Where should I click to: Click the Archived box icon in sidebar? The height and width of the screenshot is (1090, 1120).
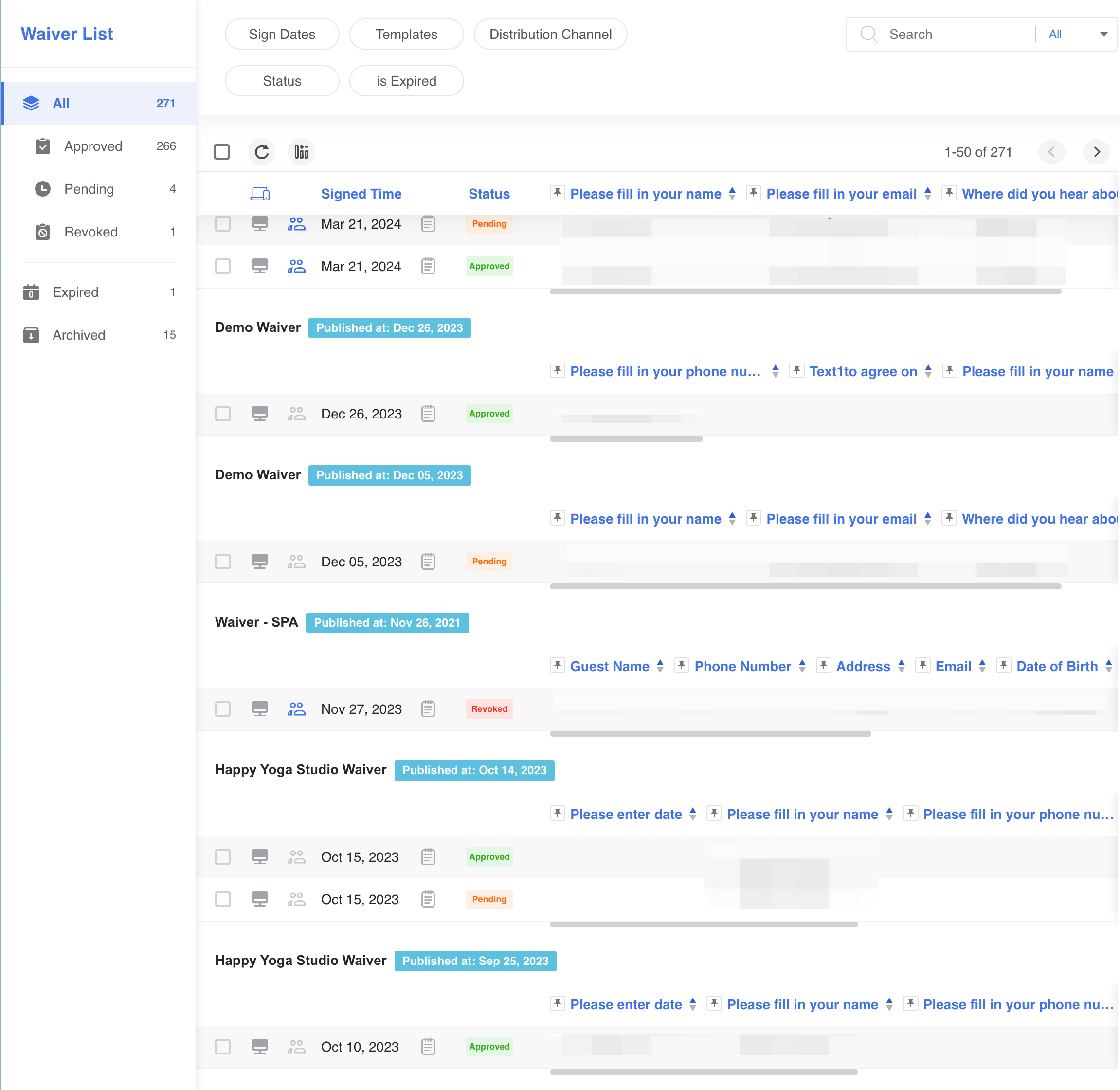click(x=31, y=334)
